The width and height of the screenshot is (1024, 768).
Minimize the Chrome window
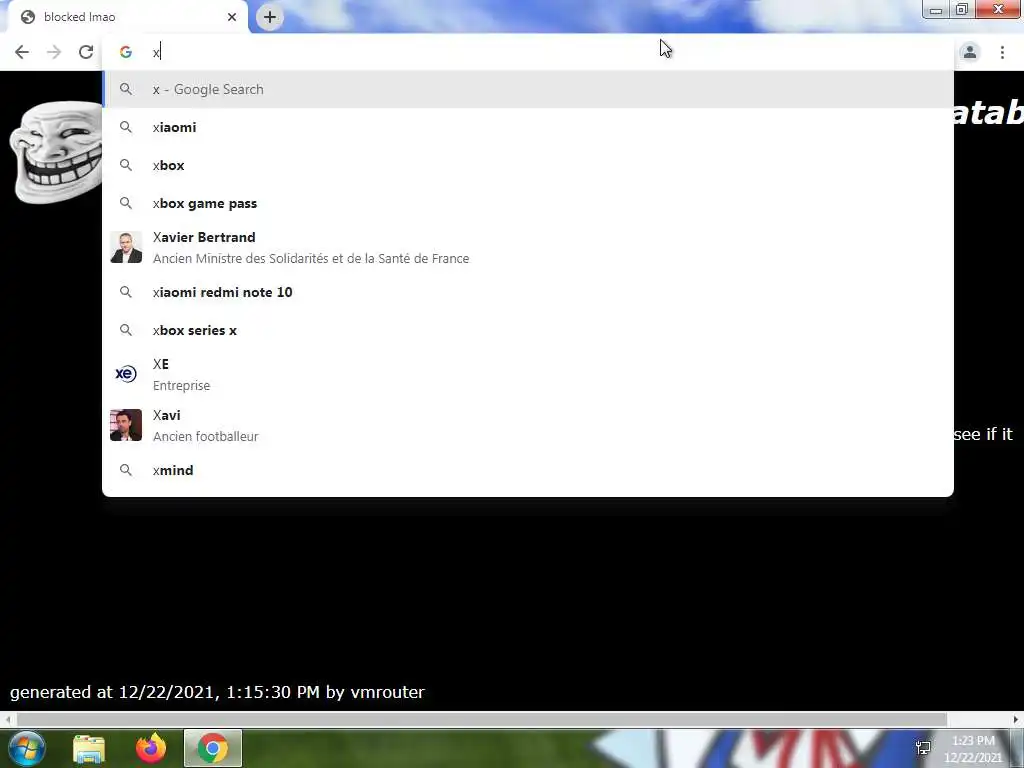coord(935,9)
